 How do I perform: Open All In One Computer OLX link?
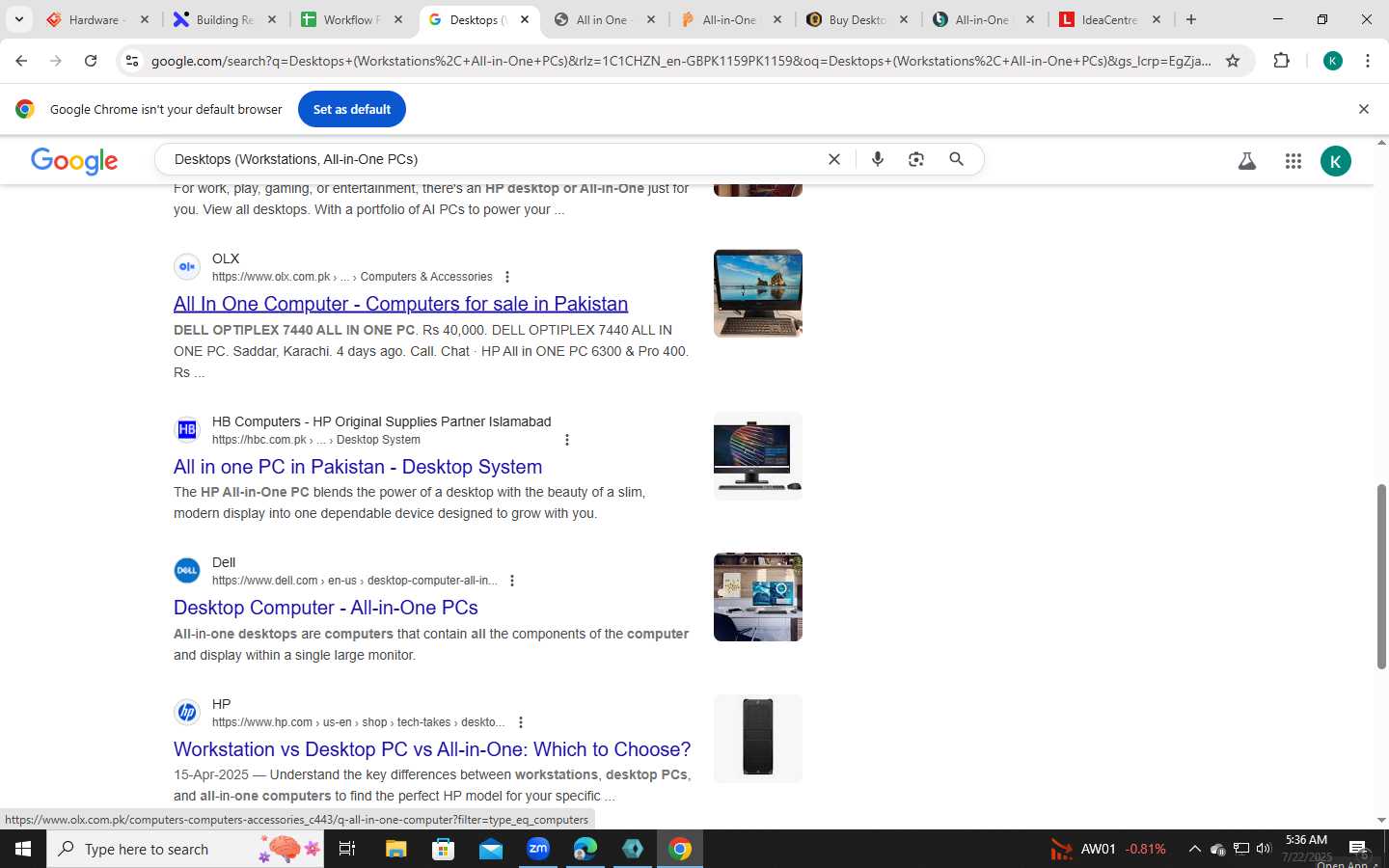point(400,304)
